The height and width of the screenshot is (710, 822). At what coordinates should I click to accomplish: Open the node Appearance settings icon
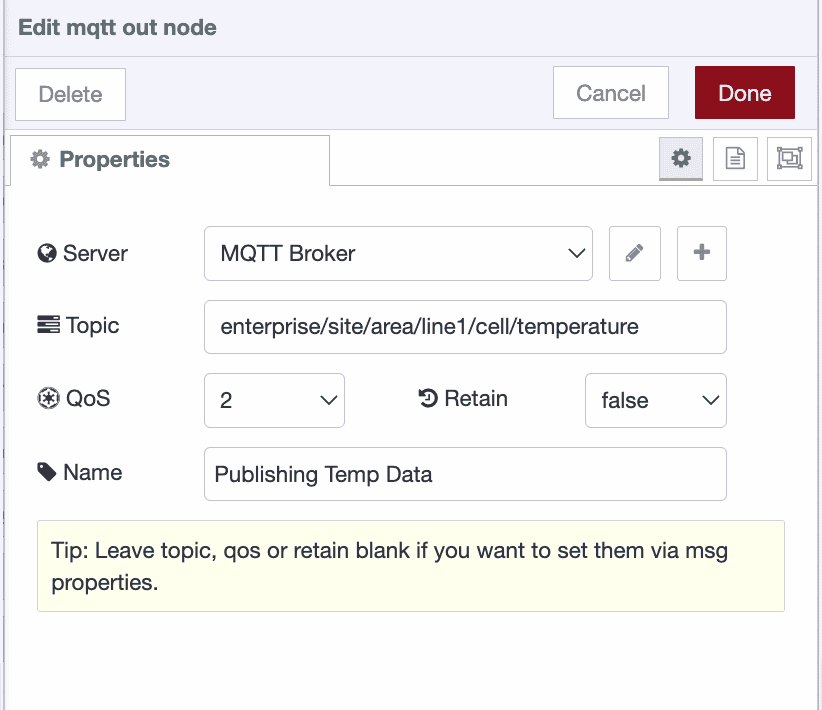click(x=789, y=159)
